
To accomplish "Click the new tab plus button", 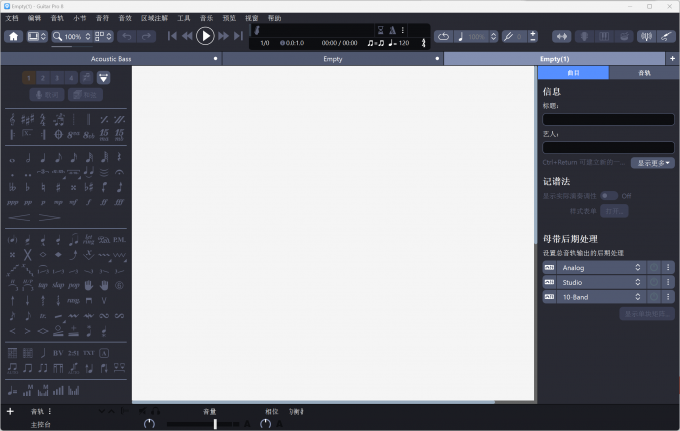I will tap(672, 59).
